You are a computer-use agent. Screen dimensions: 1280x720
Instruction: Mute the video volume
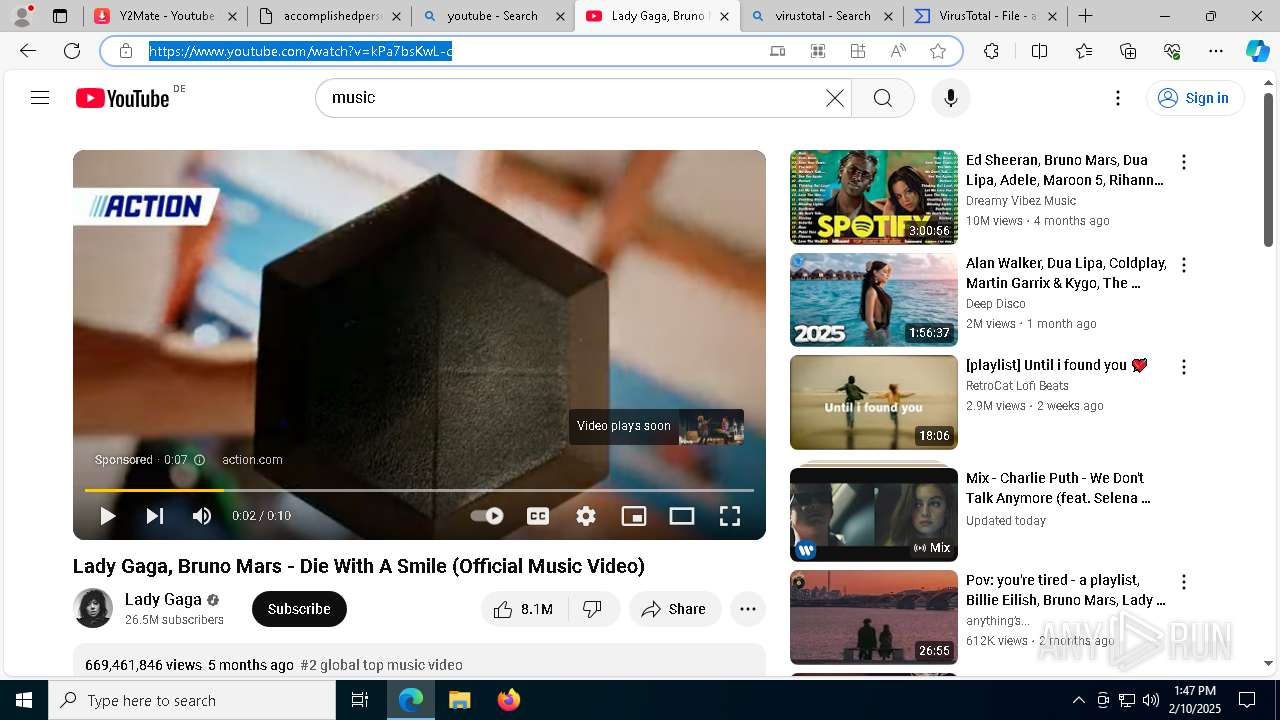click(202, 516)
